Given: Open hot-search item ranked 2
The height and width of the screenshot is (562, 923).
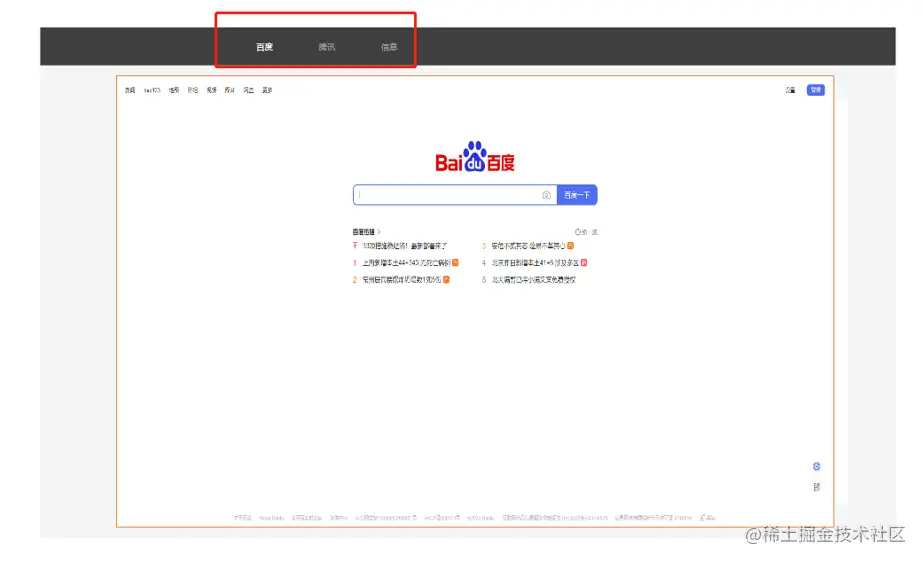Looking at the screenshot, I should tap(401, 280).
